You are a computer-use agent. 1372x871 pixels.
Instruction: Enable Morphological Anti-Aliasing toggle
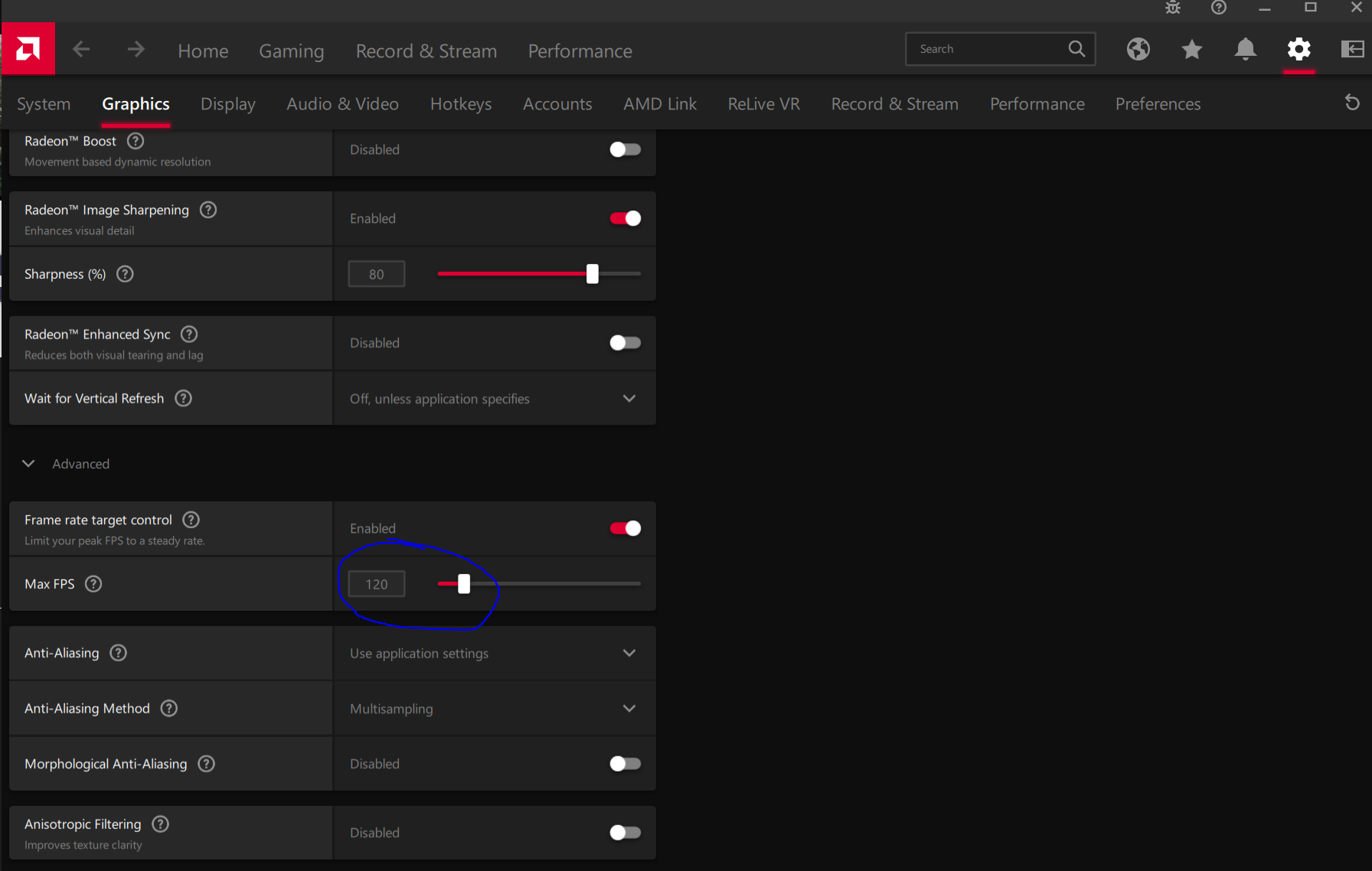625,764
